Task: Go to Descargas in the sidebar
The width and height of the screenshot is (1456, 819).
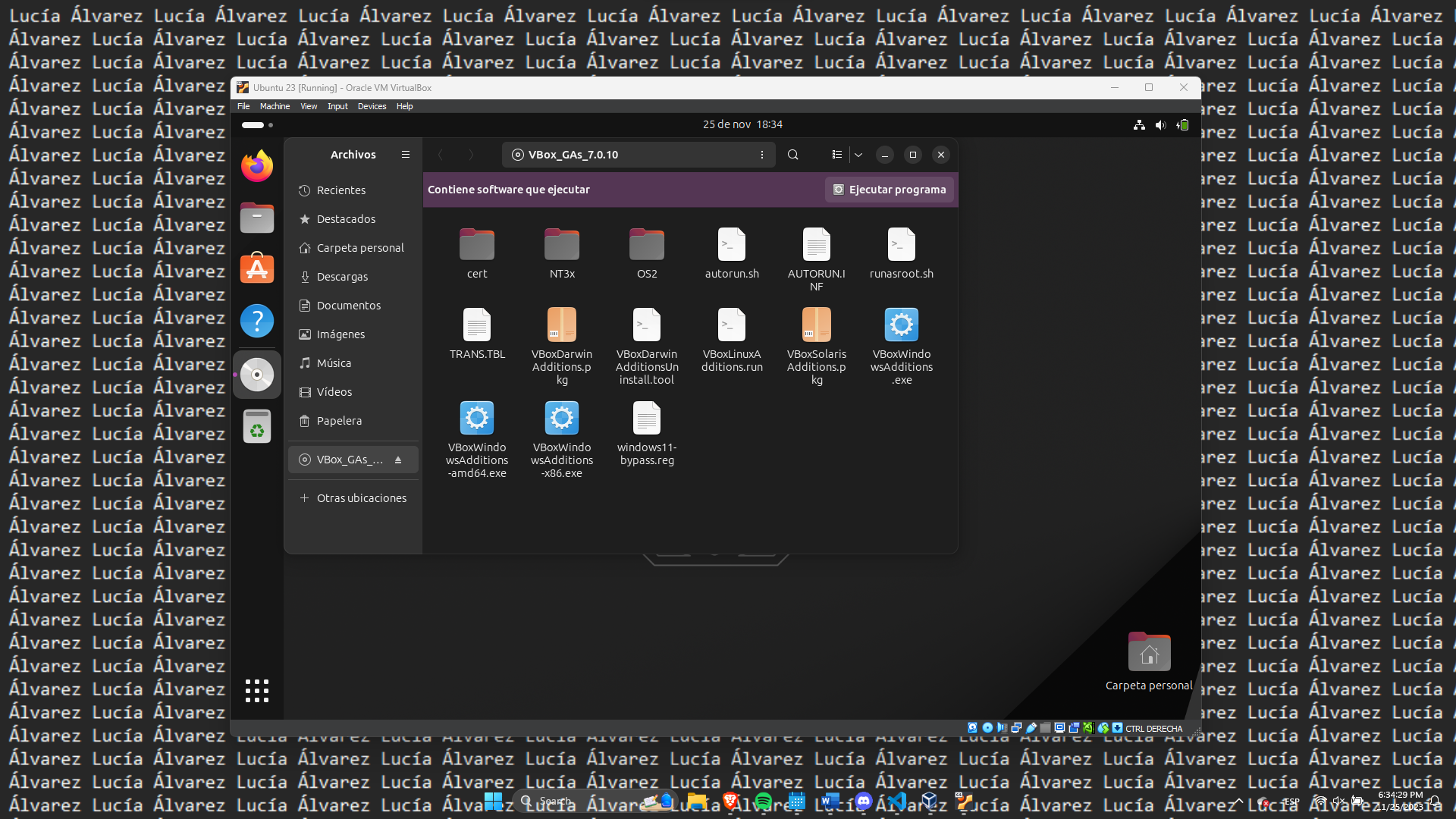Action: point(342,277)
